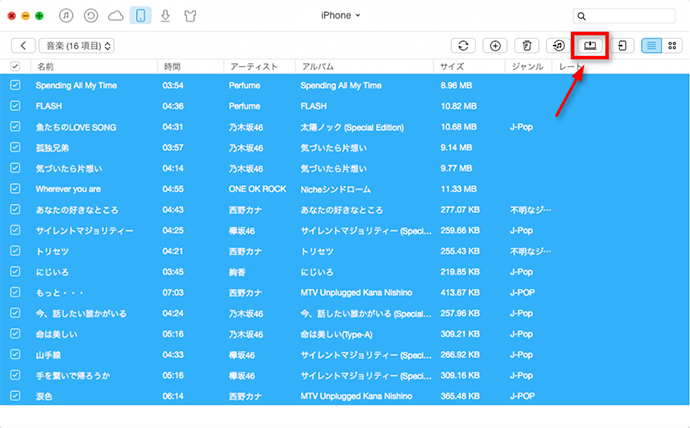690x428 pixels.
Task: Click the 413.67 KB size cell
Action: click(460, 293)
